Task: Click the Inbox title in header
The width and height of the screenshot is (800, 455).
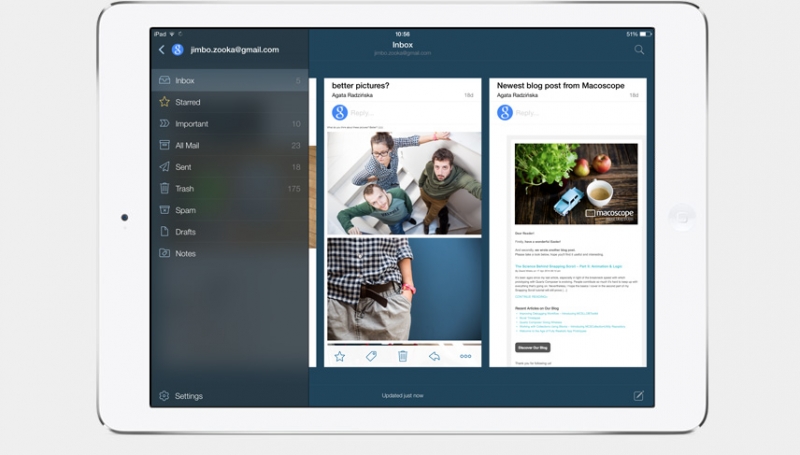Action: (x=403, y=45)
